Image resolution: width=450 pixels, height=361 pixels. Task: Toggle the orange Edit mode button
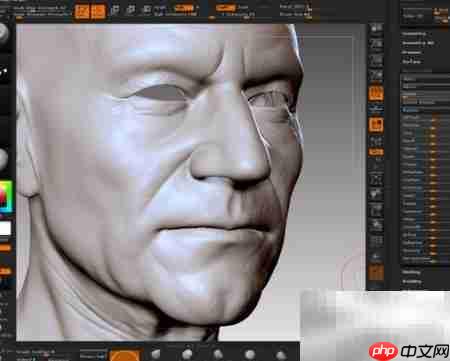pyautogui.click(x=82, y=12)
